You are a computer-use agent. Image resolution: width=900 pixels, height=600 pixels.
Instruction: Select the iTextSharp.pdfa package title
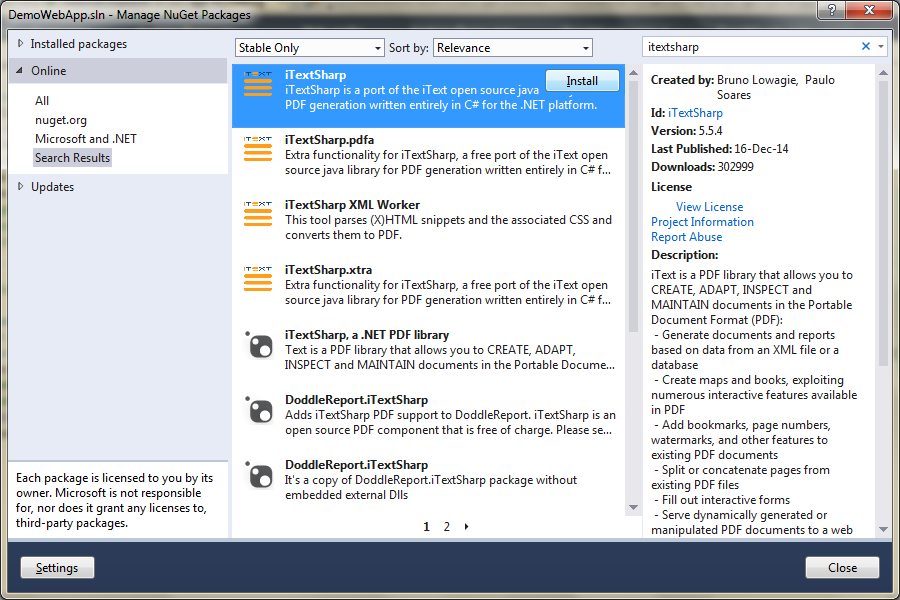click(x=329, y=140)
